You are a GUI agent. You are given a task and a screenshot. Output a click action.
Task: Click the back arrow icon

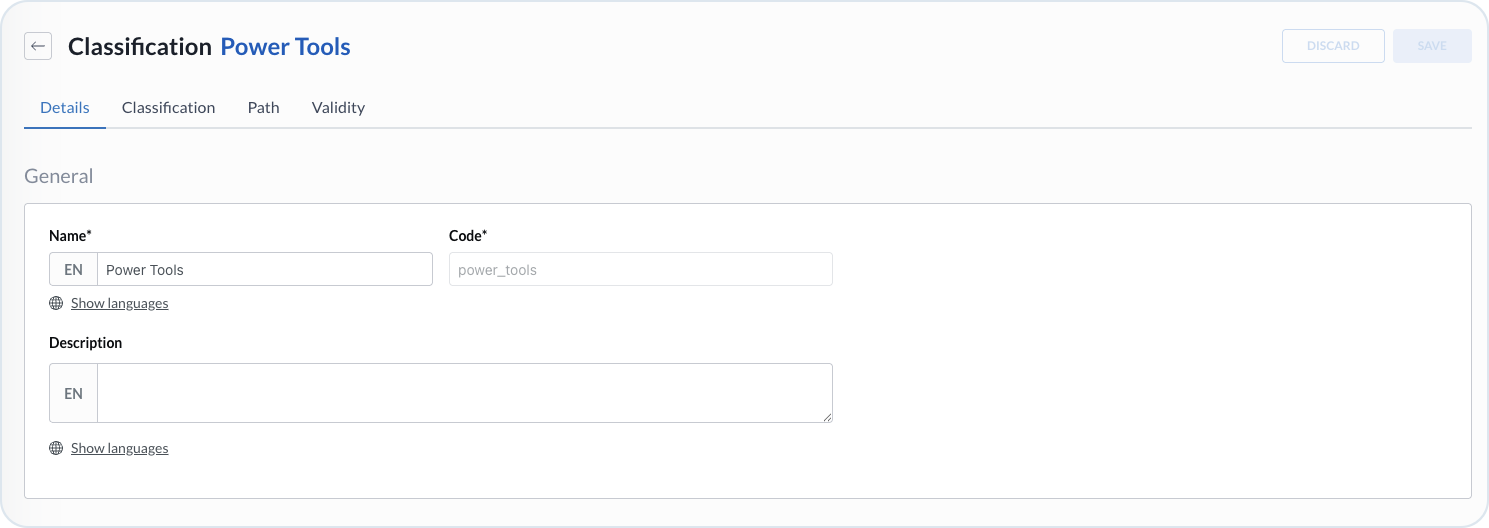[x=38, y=46]
